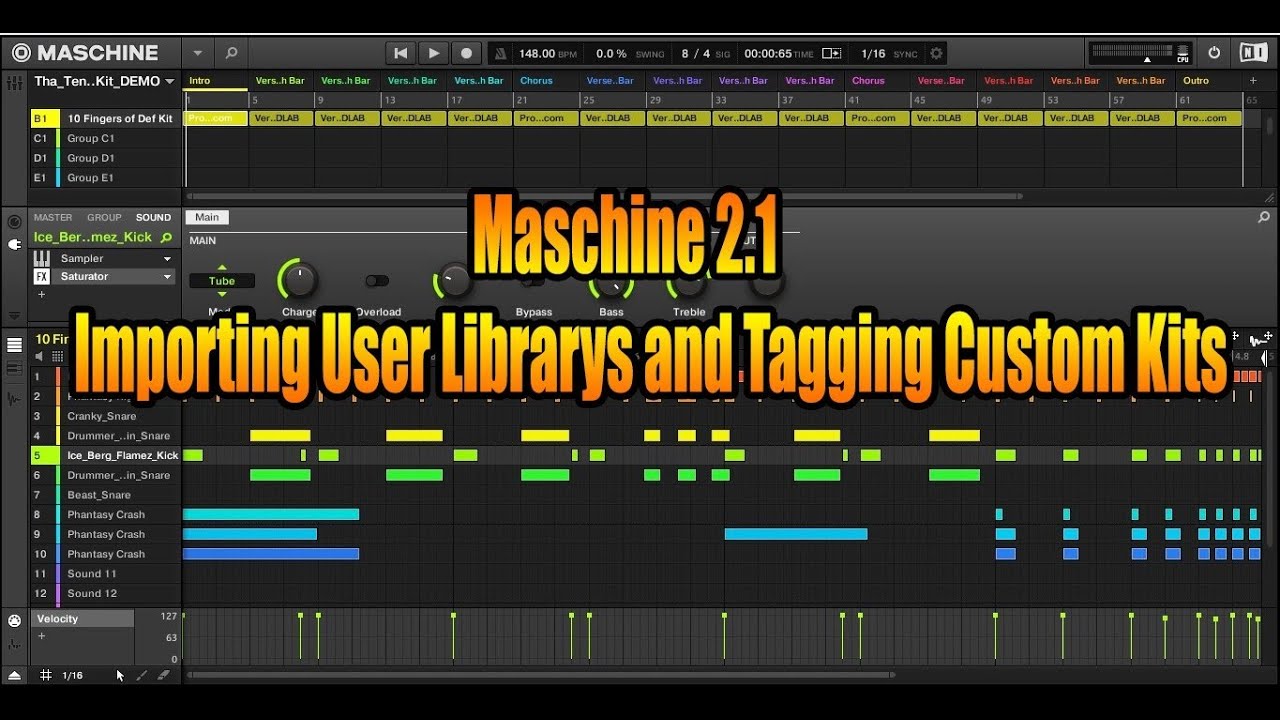Click the sound audition speaker icon
This screenshot has height=720, width=1280.
[40, 356]
